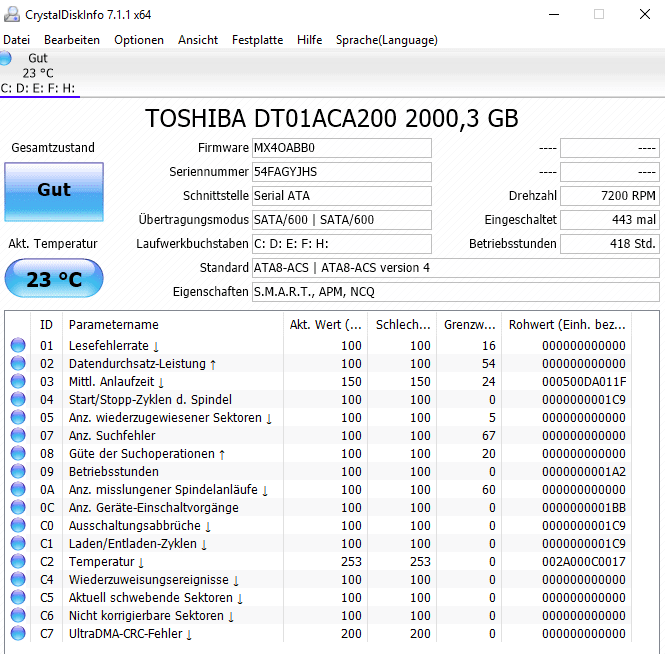Click the Akt. Temperatur label
Image resolution: width=665 pixels, height=654 pixels.
53,244
